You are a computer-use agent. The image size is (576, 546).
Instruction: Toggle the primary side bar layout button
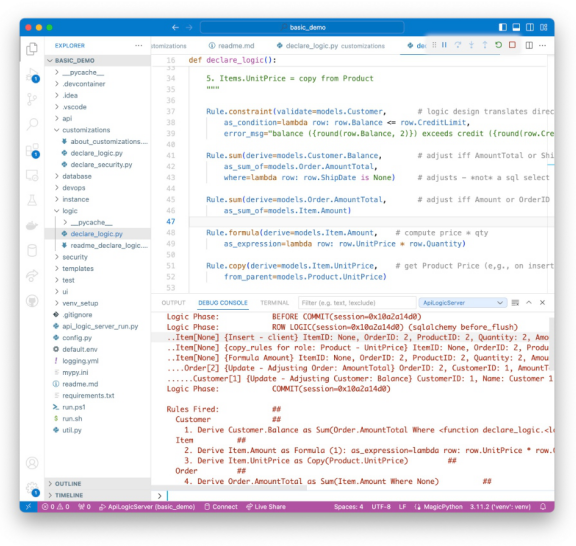point(503,27)
